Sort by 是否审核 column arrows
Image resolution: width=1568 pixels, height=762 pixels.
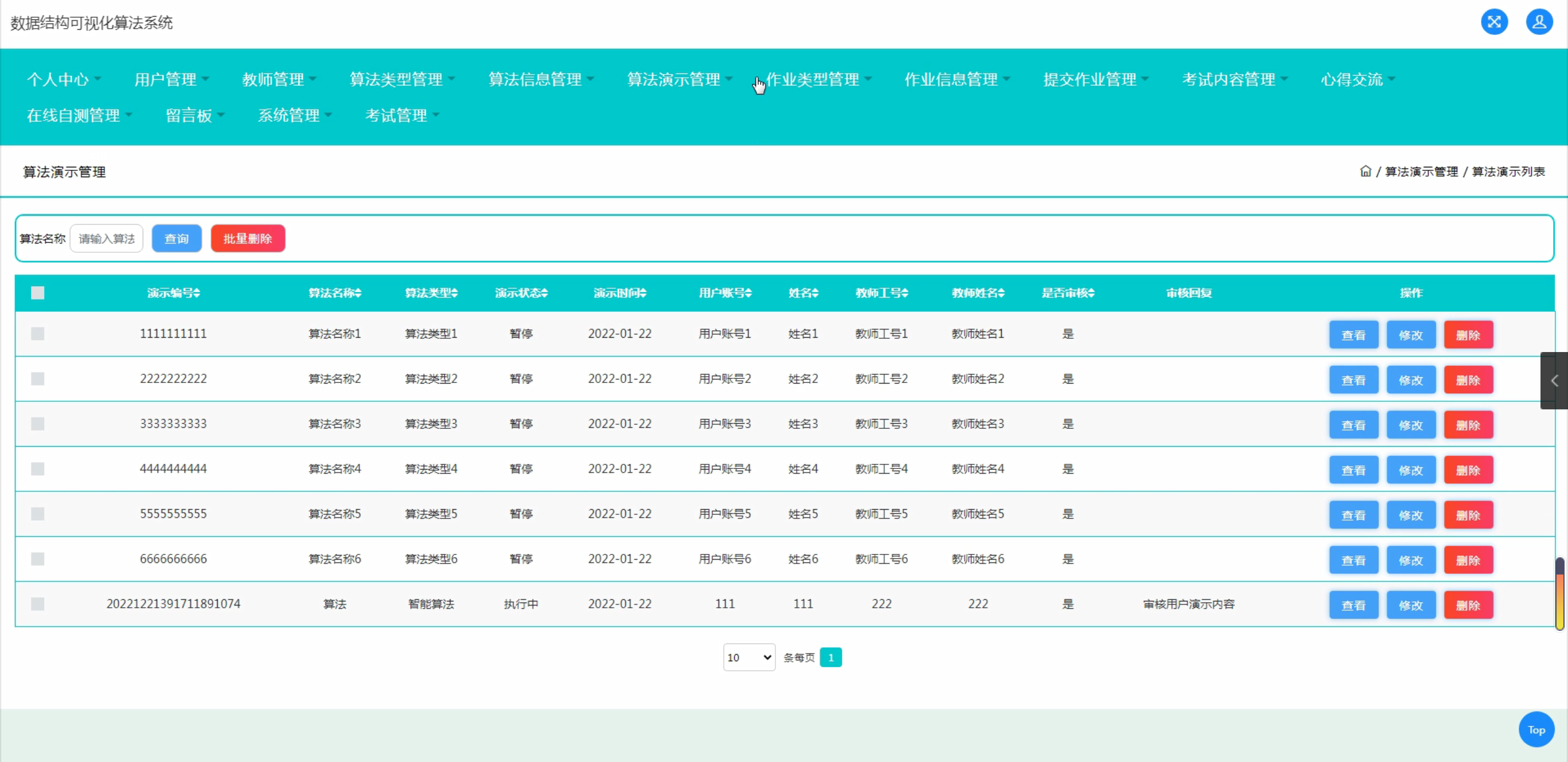pos(1091,293)
